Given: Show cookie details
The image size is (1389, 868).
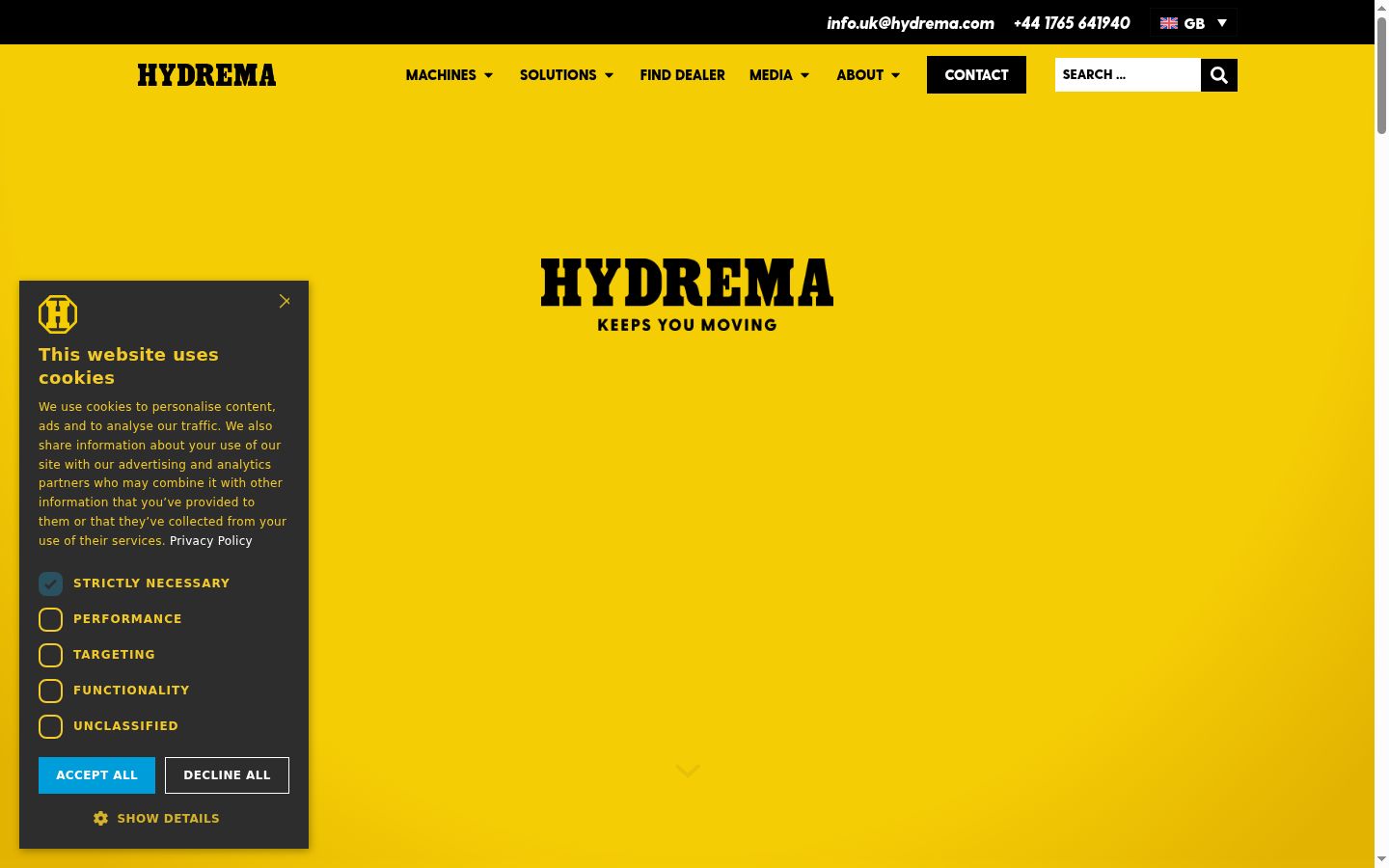Looking at the screenshot, I should click(156, 818).
